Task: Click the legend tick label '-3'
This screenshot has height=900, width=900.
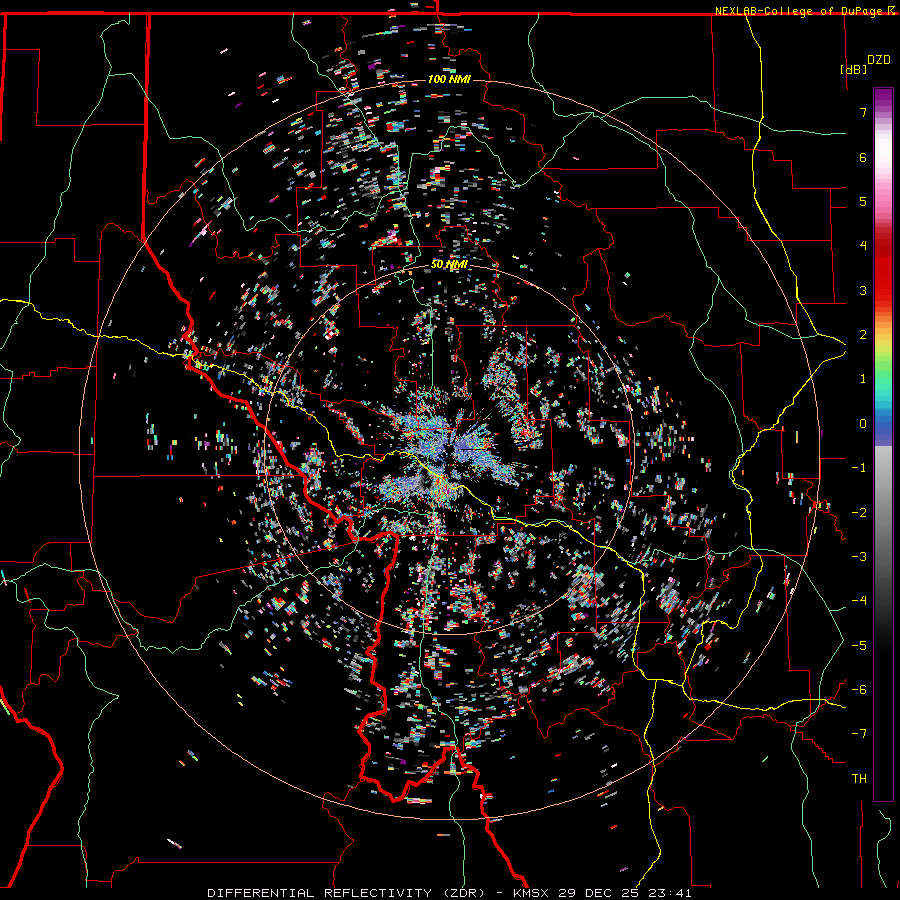Action: pos(859,556)
